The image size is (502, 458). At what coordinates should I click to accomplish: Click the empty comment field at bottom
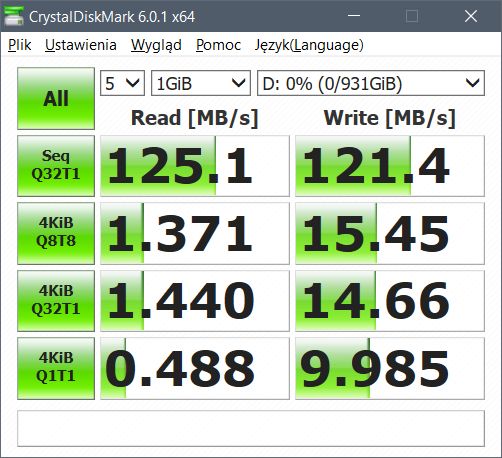[x=251, y=428]
